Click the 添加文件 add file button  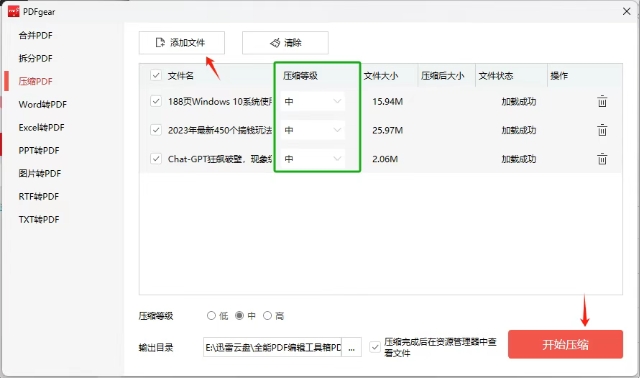[x=182, y=42]
